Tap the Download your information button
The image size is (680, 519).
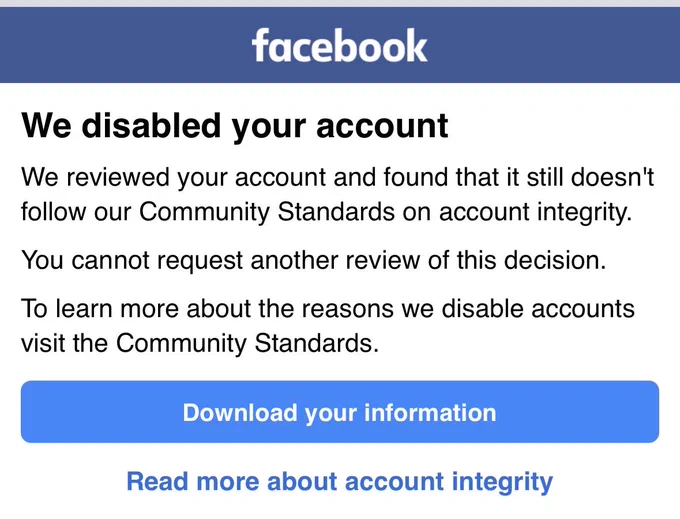(340, 412)
